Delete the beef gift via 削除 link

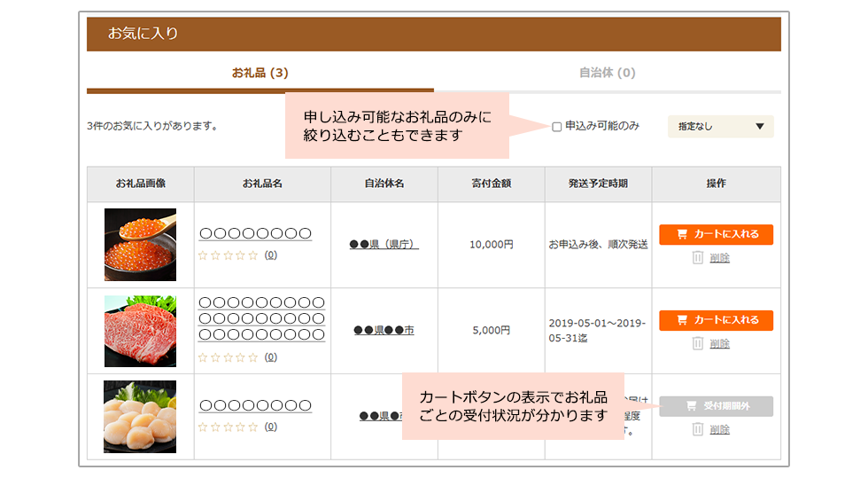coord(720,344)
